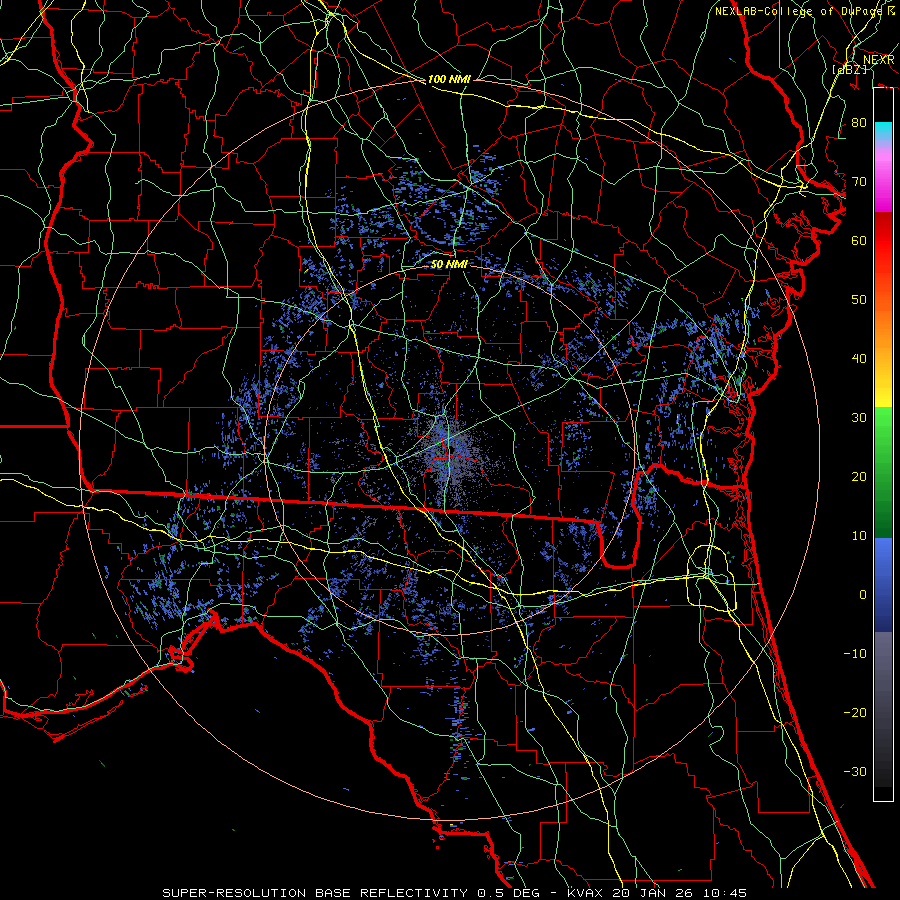
Task: Click the "-20" value on the dBZ scale
Action: click(x=855, y=713)
